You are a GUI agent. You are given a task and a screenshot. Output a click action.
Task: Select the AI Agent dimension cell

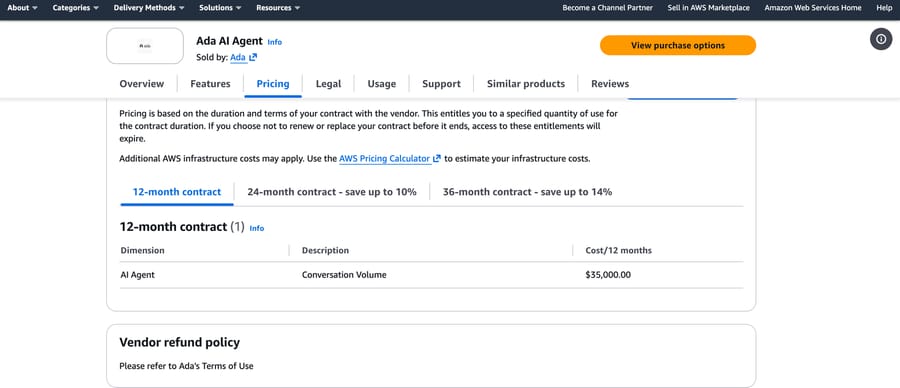click(138, 275)
